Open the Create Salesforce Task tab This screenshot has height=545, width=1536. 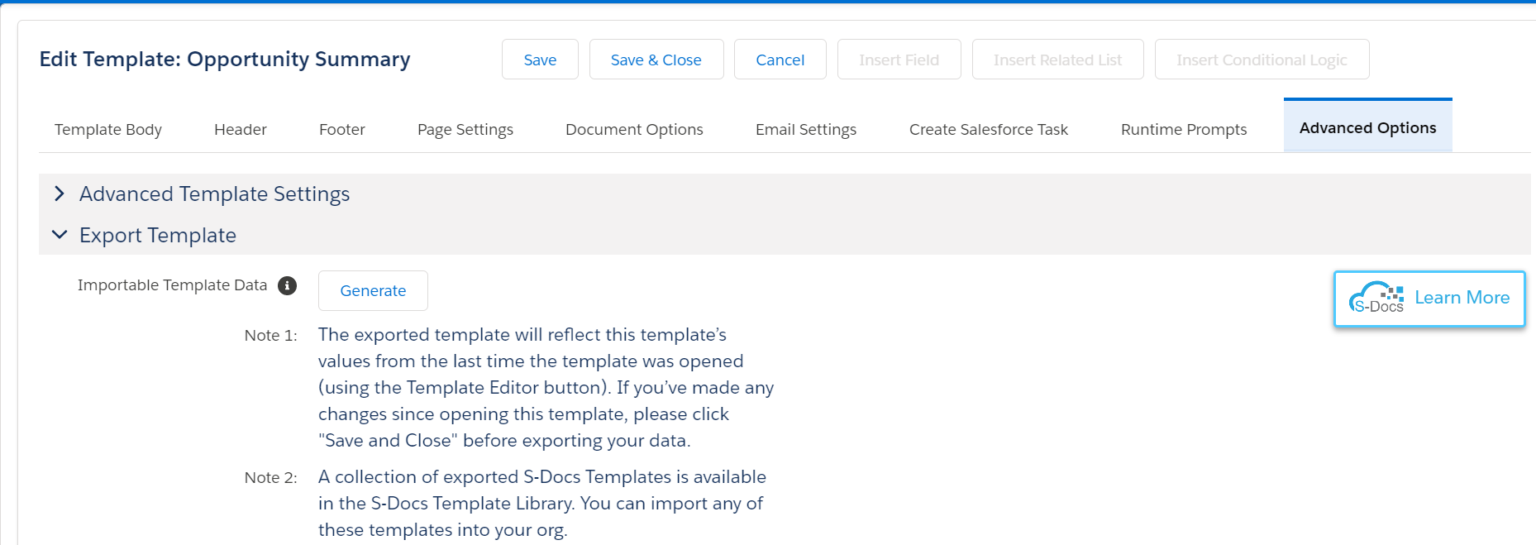(x=988, y=129)
